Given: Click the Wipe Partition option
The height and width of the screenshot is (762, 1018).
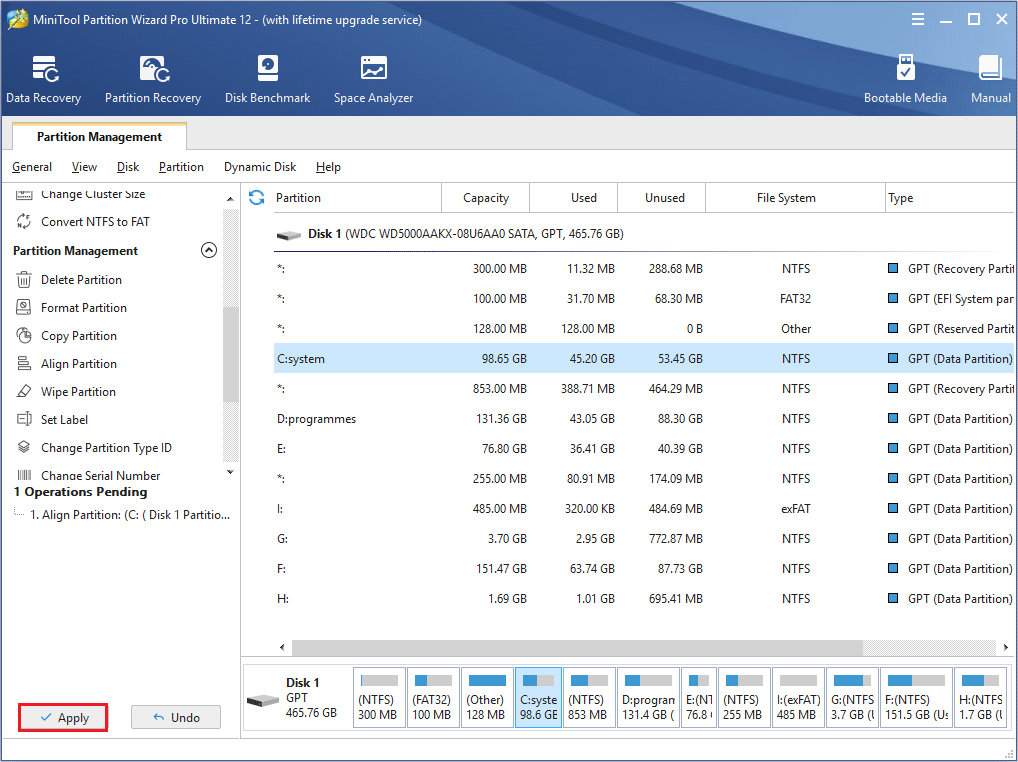Looking at the screenshot, I should coord(79,391).
